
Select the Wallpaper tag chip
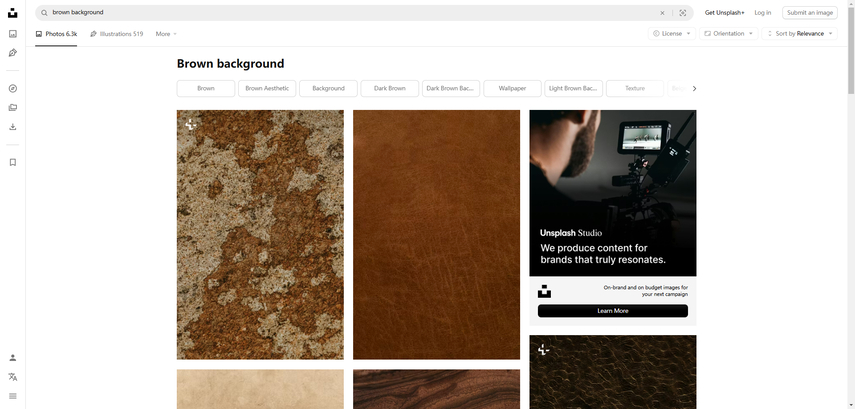pos(512,88)
